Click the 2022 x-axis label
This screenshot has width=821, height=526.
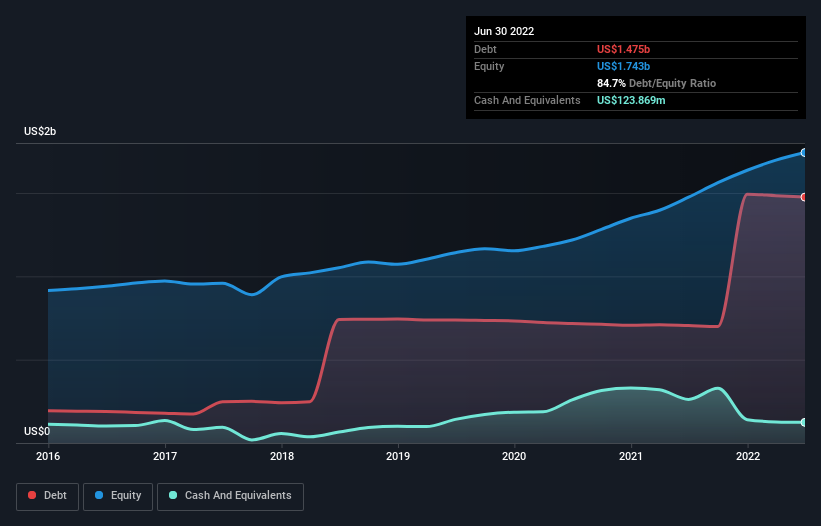(x=748, y=456)
